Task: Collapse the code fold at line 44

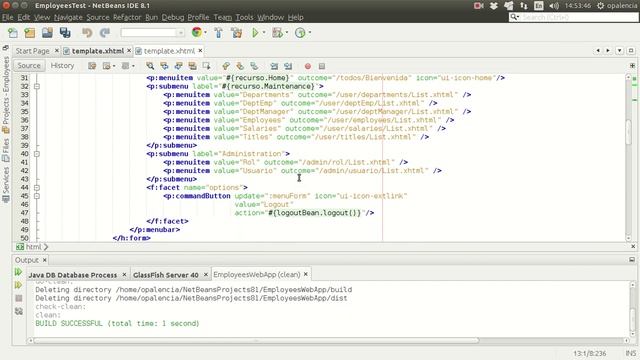Action: point(37,188)
